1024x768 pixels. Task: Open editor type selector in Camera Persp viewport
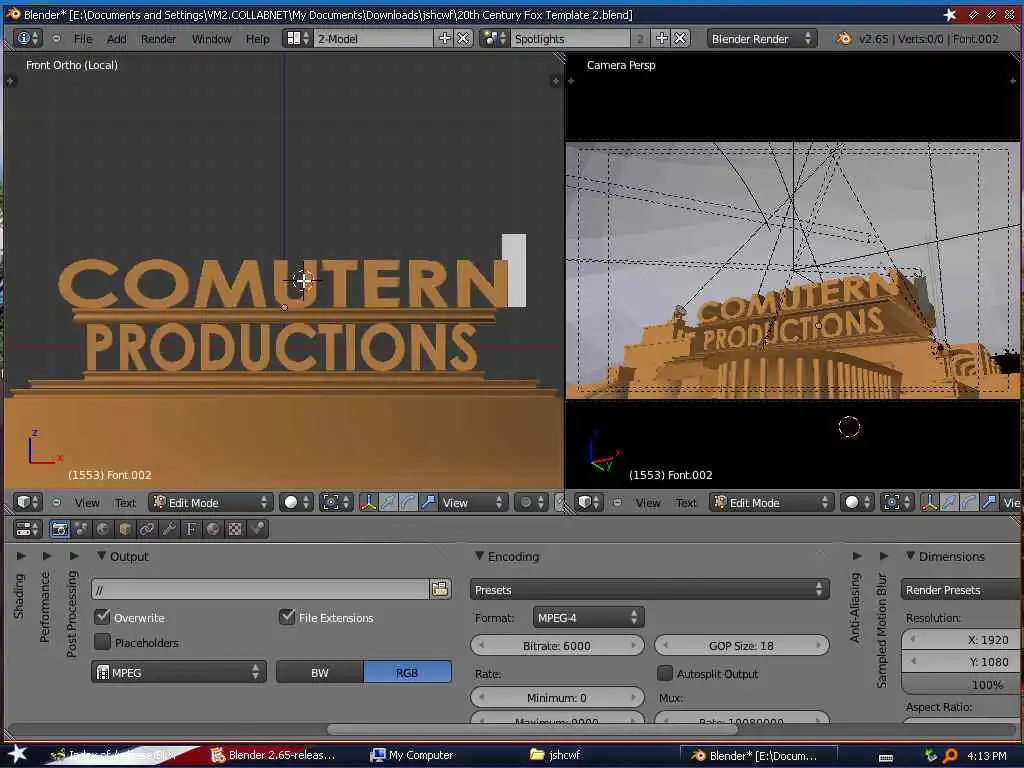click(588, 502)
